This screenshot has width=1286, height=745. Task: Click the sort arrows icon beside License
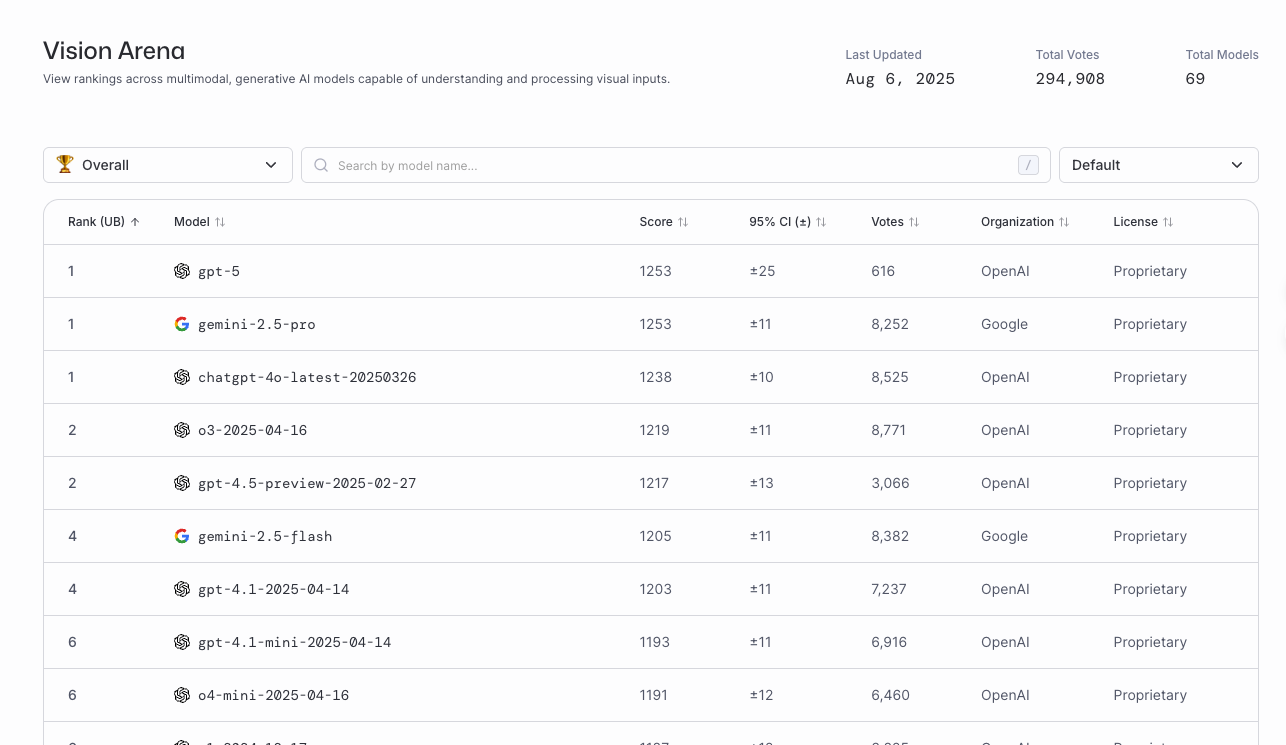point(1168,222)
